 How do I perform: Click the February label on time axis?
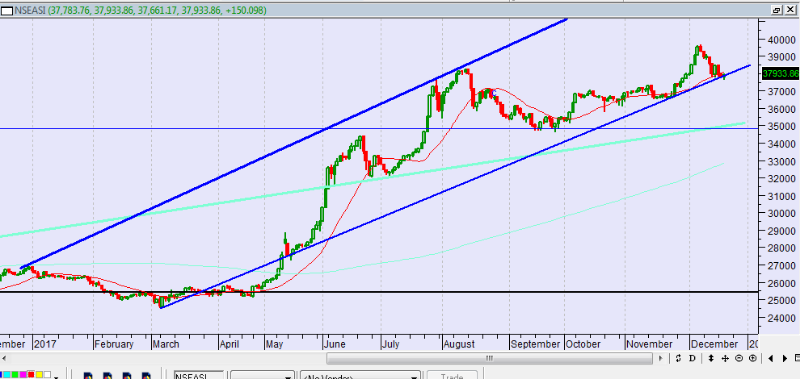click(x=114, y=344)
